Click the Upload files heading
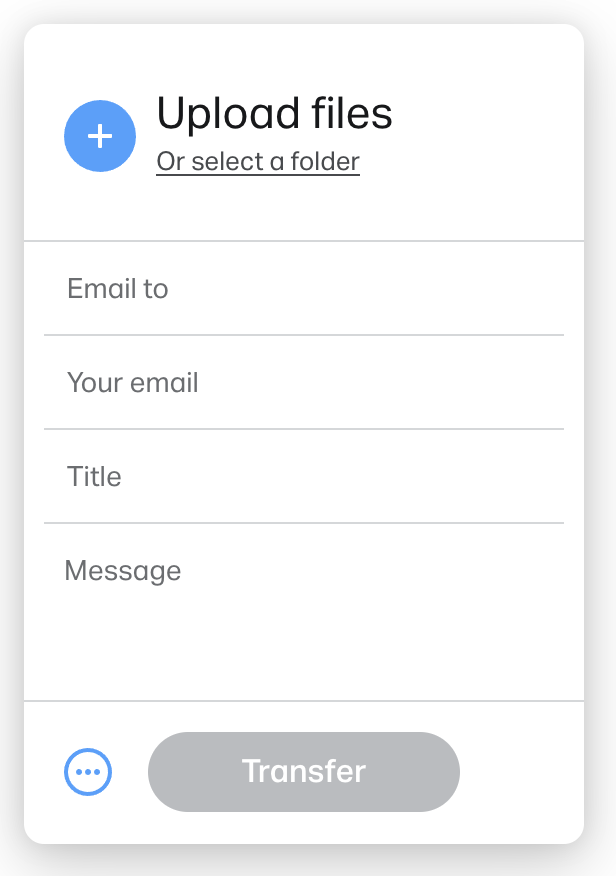Image resolution: width=616 pixels, height=876 pixels. (274, 113)
